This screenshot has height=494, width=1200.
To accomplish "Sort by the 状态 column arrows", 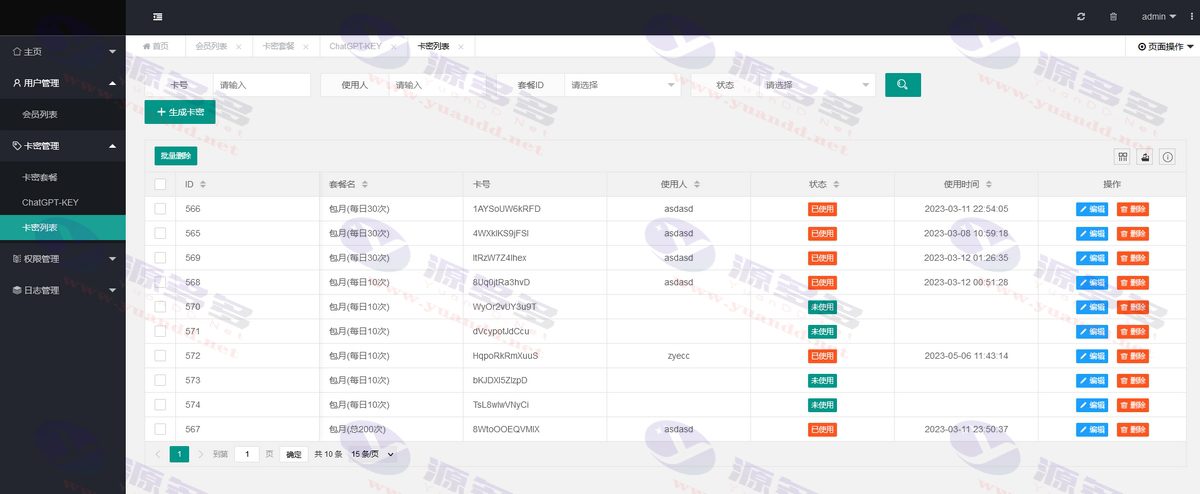I will (836, 184).
